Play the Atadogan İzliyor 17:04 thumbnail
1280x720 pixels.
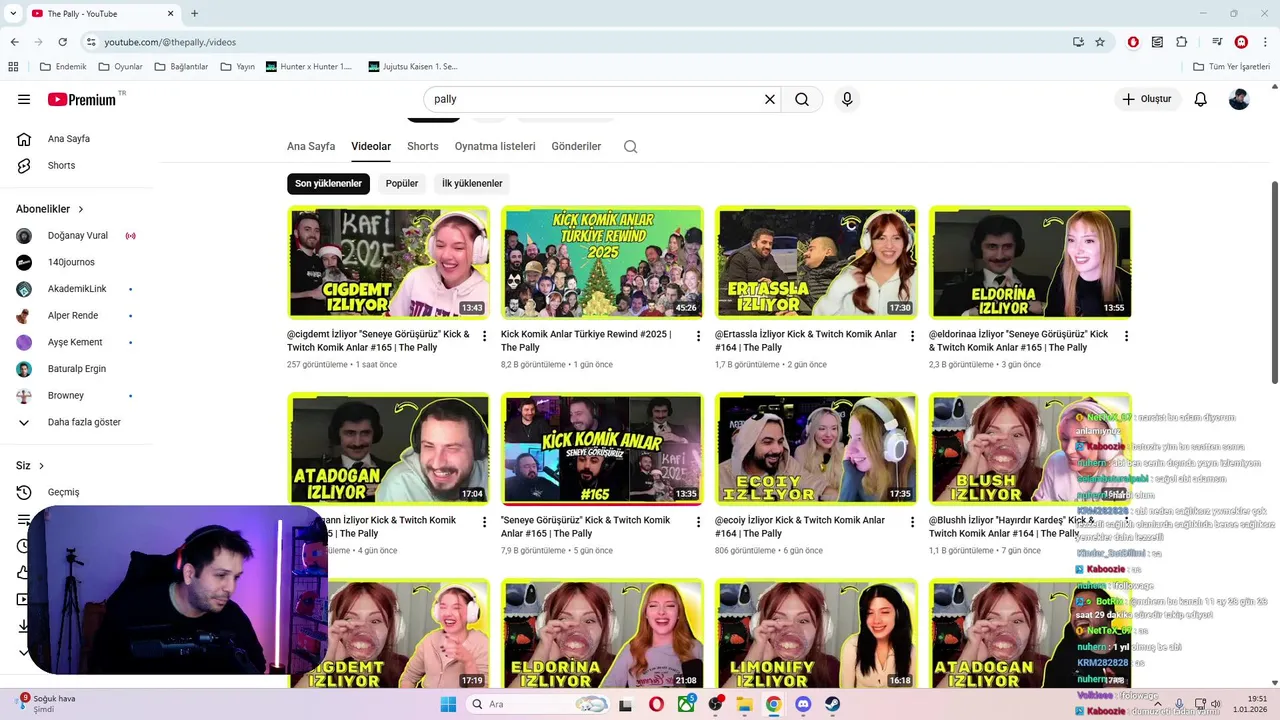click(388, 449)
